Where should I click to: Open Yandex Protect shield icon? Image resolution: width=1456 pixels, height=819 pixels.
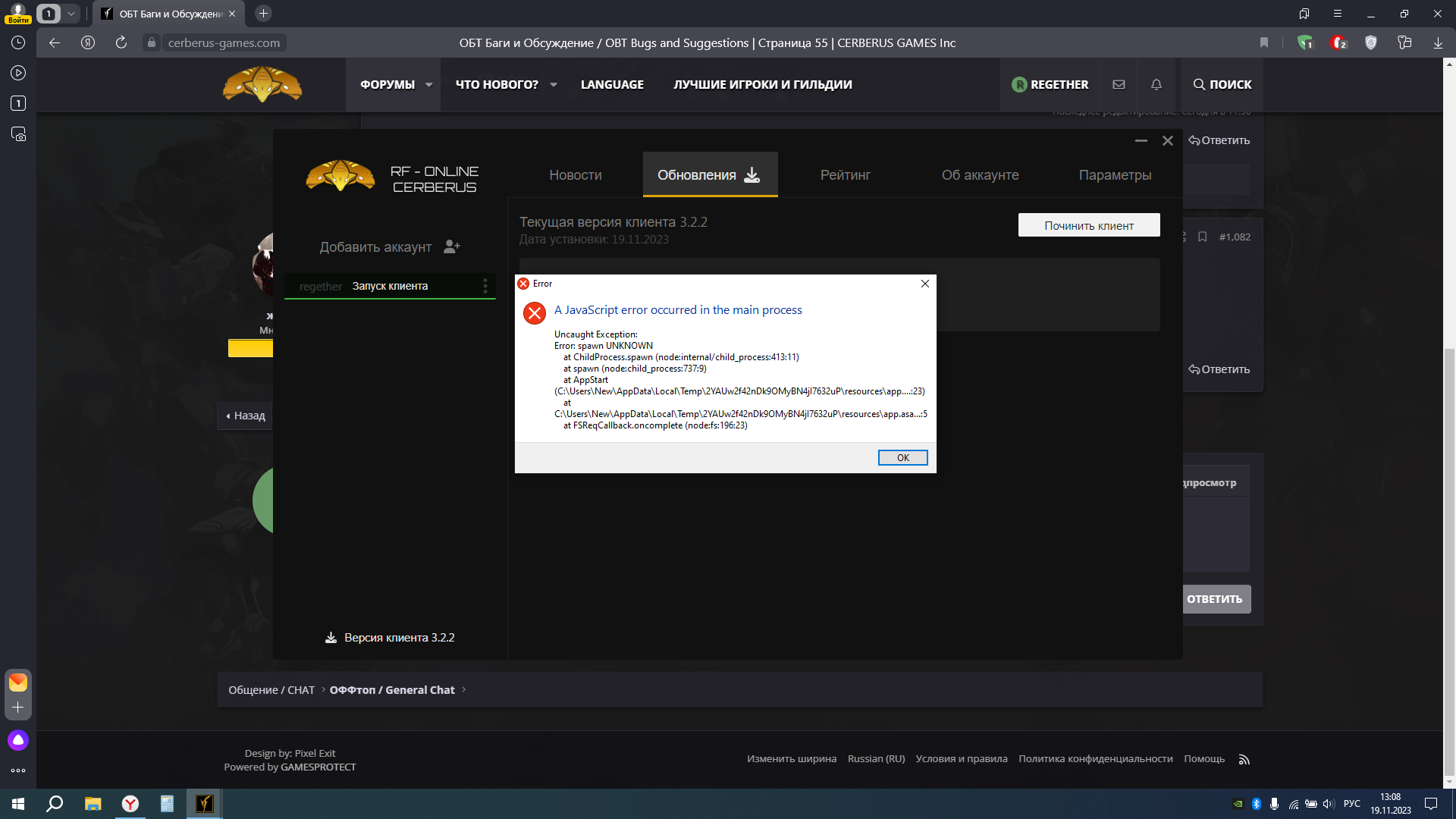tap(1371, 43)
